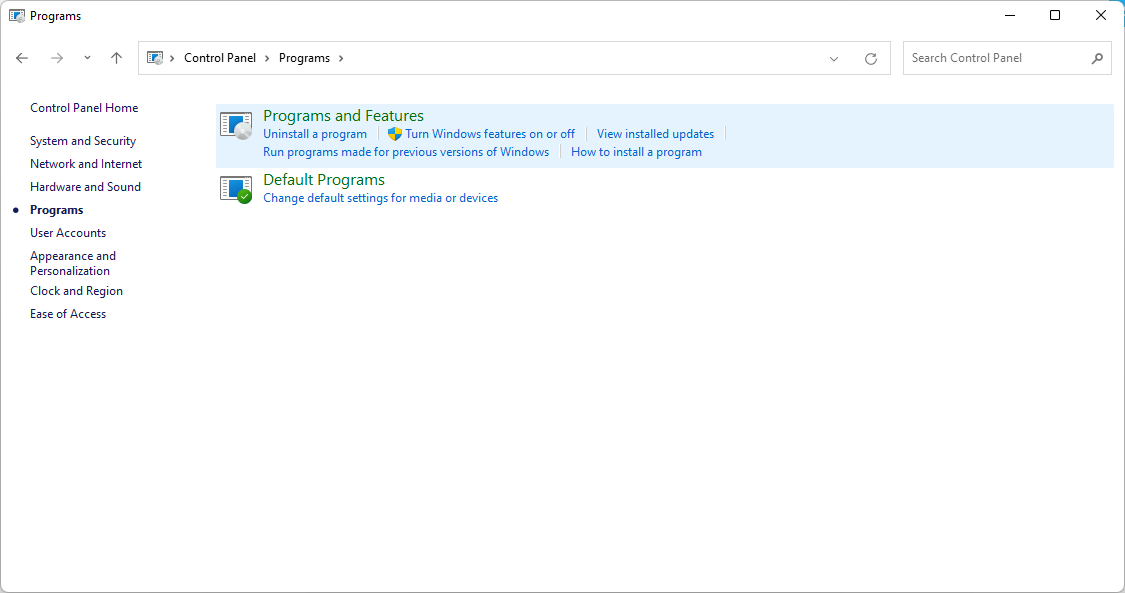Click Uninstall a program link
This screenshot has height=593, width=1125.
(x=315, y=134)
